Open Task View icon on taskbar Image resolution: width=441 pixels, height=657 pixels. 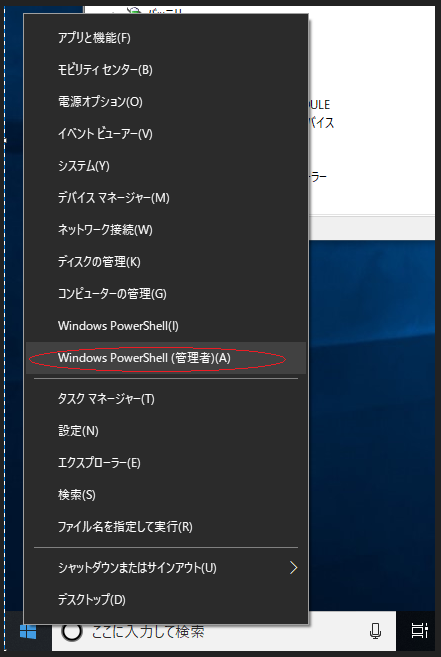[x=419, y=631]
